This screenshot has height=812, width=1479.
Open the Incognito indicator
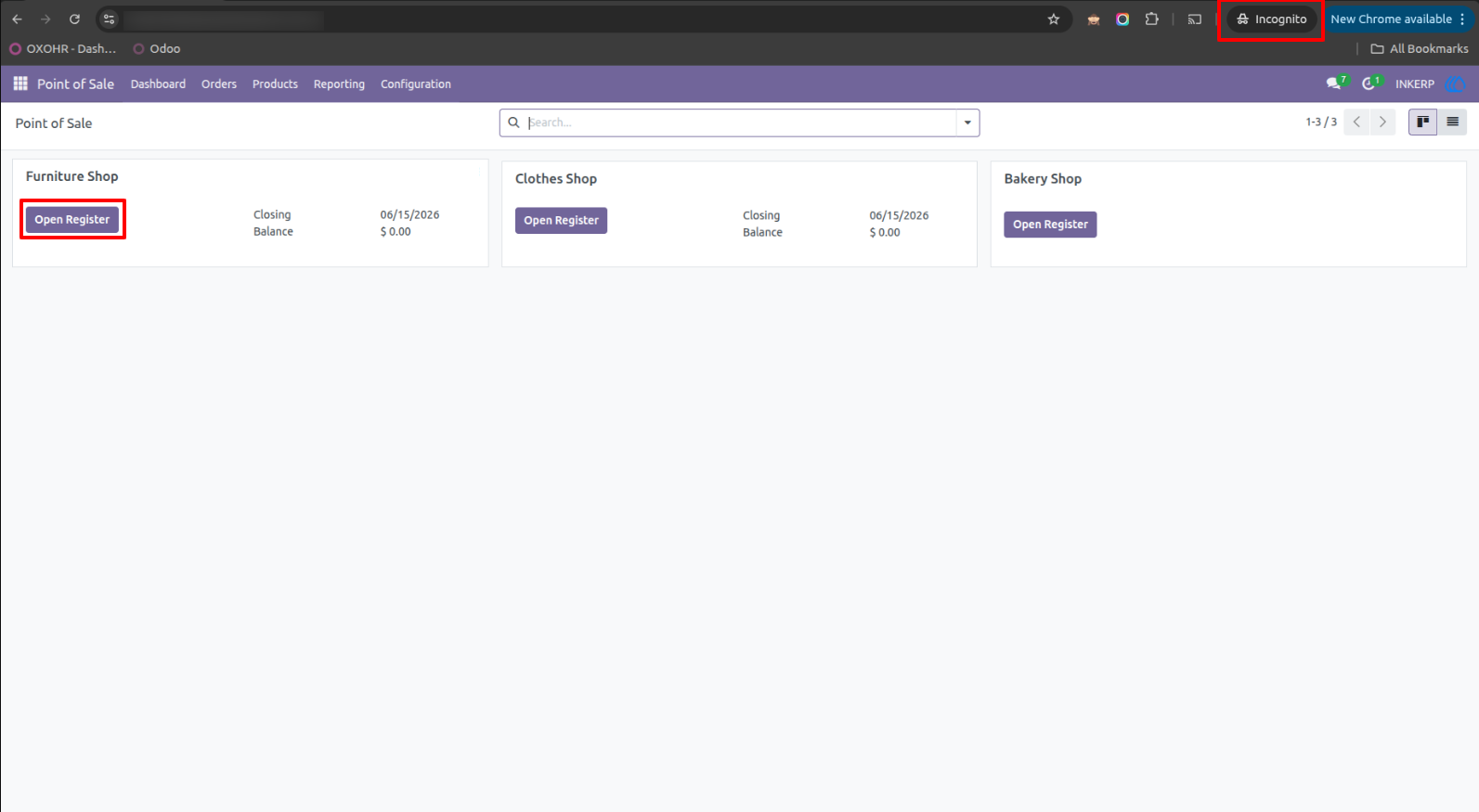(1271, 19)
